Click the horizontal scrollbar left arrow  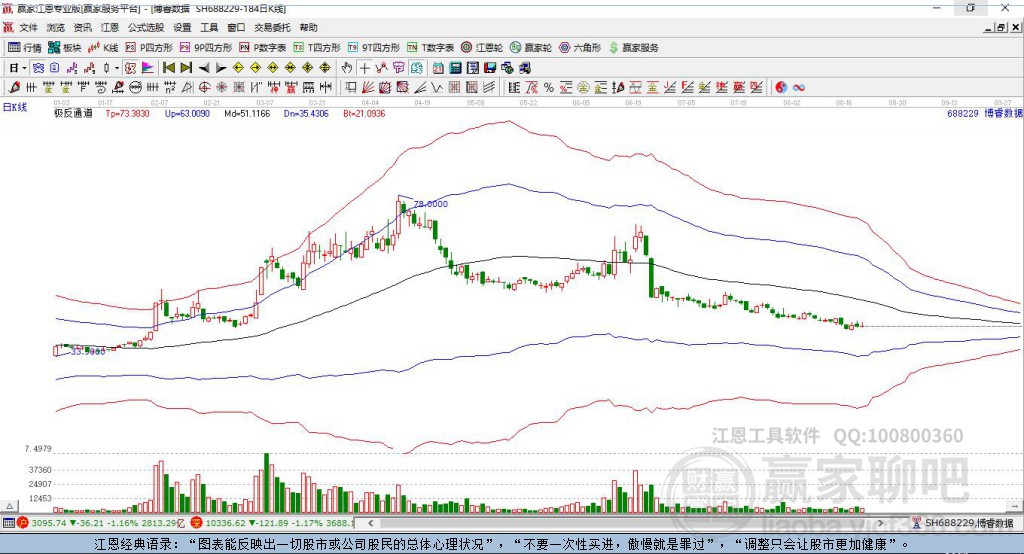click(x=370, y=523)
